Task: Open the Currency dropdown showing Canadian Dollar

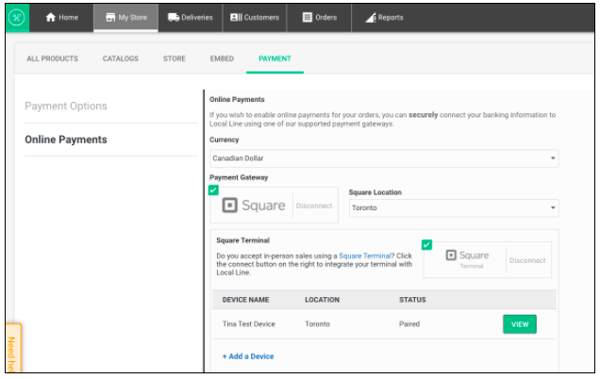Action: (x=384, y=158)
